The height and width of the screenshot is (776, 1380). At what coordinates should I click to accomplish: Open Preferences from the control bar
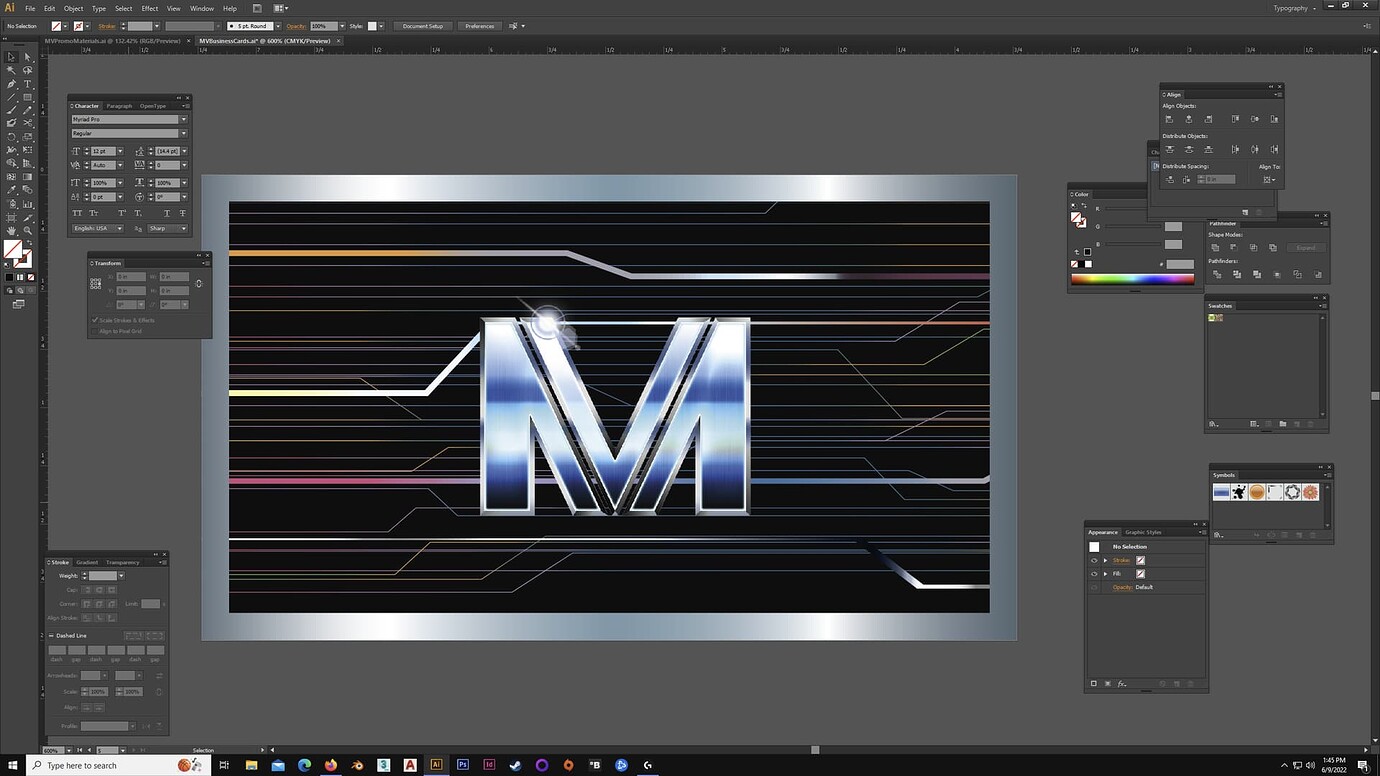pos(479,26)
